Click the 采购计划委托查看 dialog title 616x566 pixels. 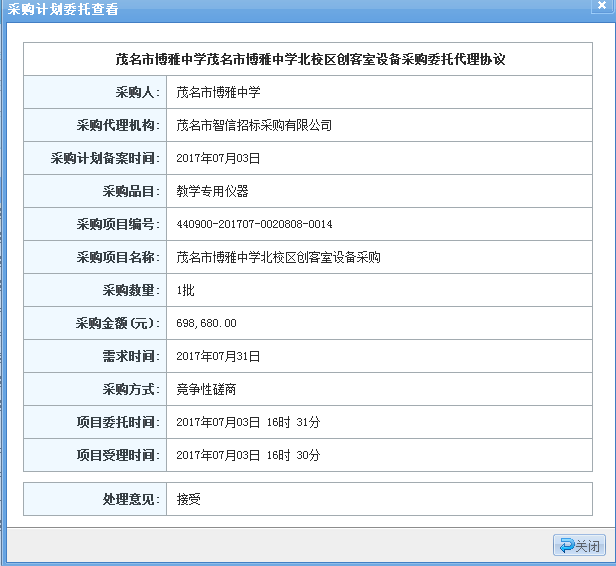click(x=63, y=9)
